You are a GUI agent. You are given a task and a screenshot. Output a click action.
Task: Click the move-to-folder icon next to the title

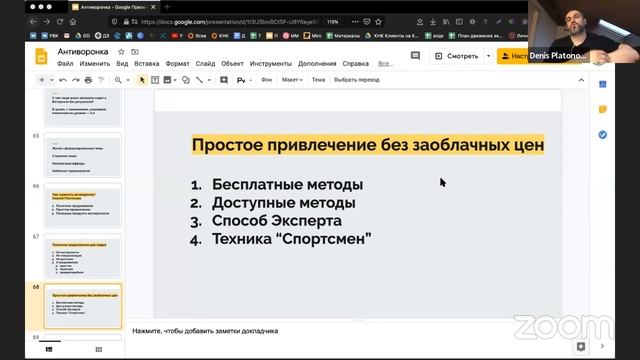(x=135, y=52)
